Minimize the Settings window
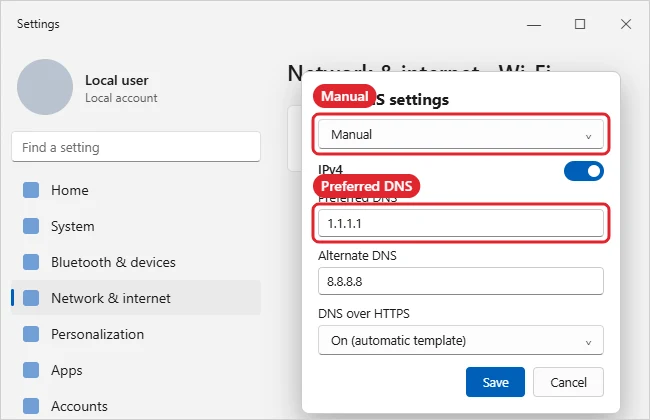Viewport: 650px width, 420px height. pyautogui.click(x=534, y=24)
